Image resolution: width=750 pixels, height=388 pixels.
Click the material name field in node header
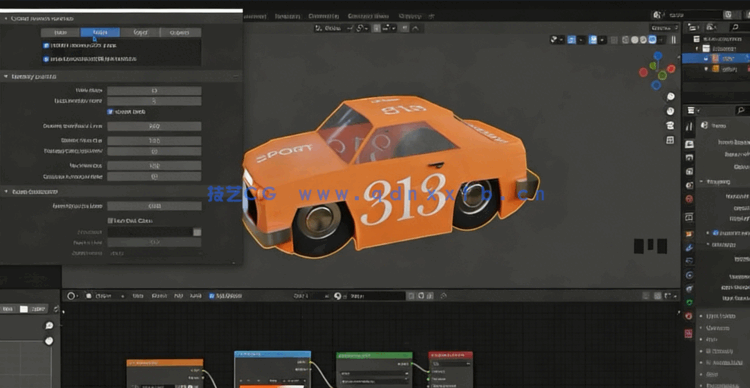(377, 296)
